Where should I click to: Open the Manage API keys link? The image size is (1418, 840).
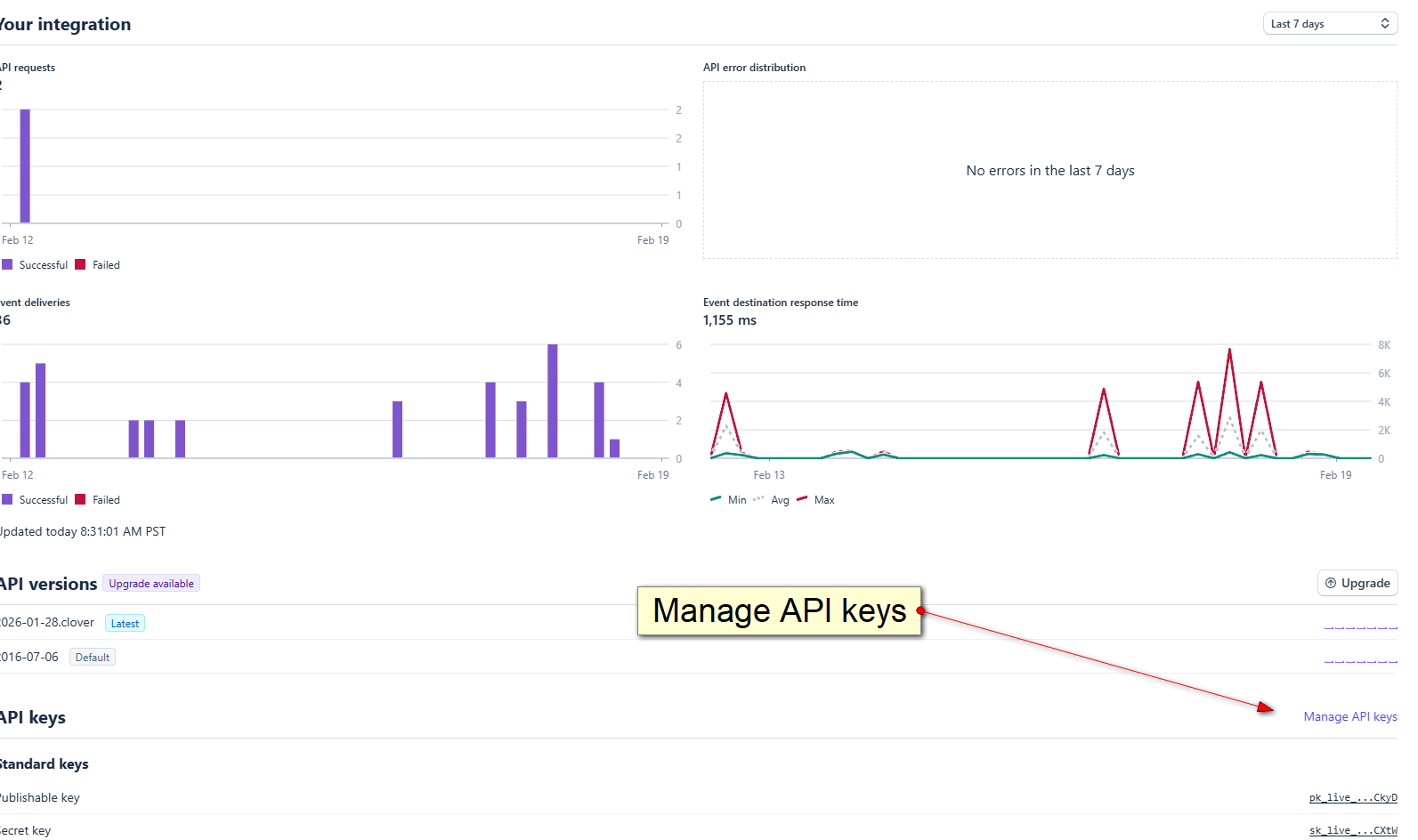pos(1349,716)
